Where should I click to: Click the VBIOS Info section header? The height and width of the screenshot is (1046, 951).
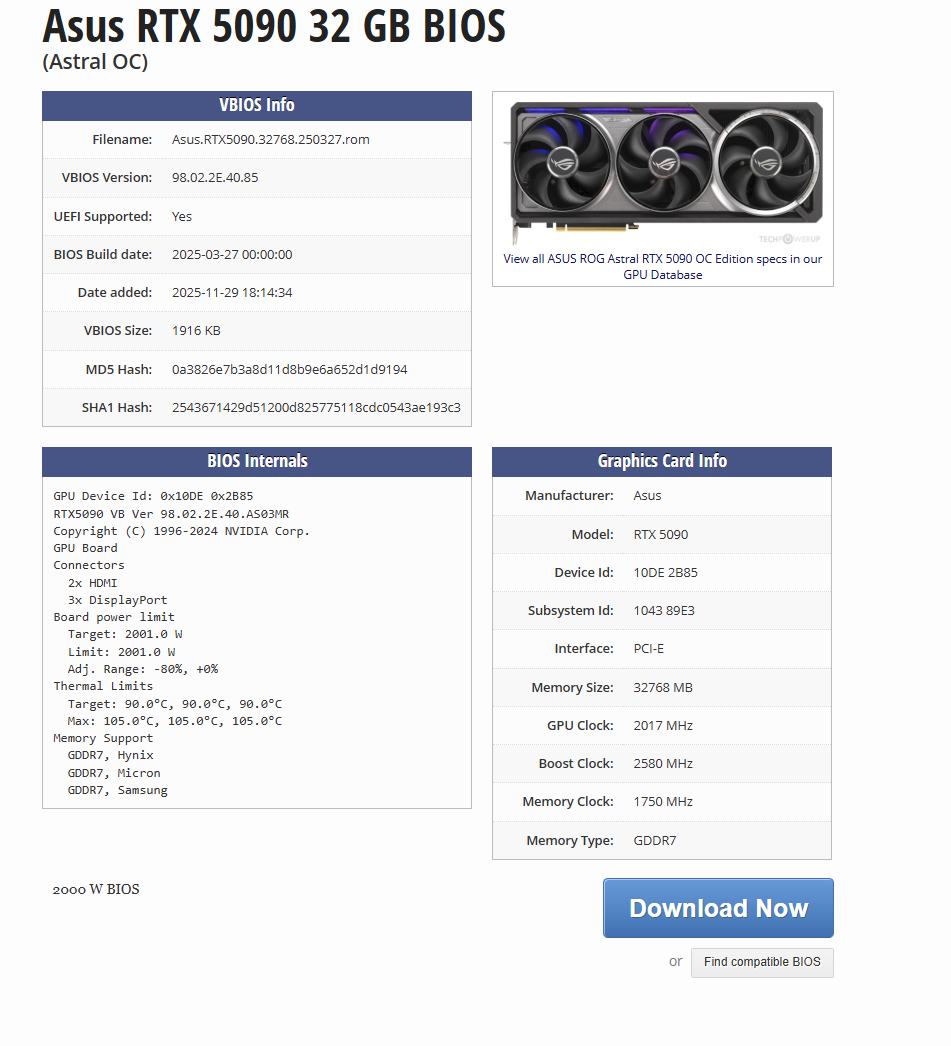[257, 105]
